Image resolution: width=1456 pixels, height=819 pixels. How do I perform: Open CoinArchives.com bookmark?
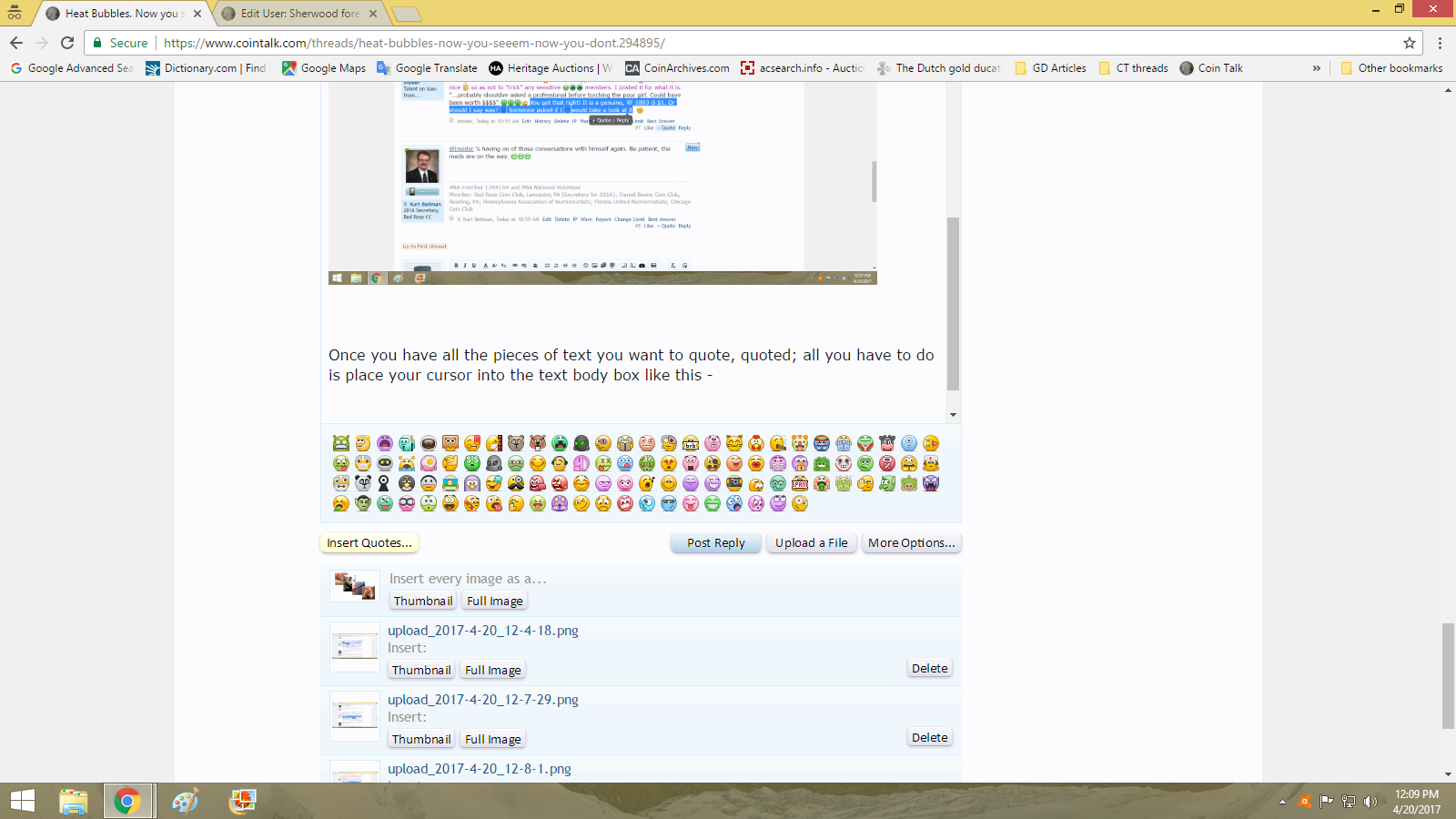click(677, 68)
